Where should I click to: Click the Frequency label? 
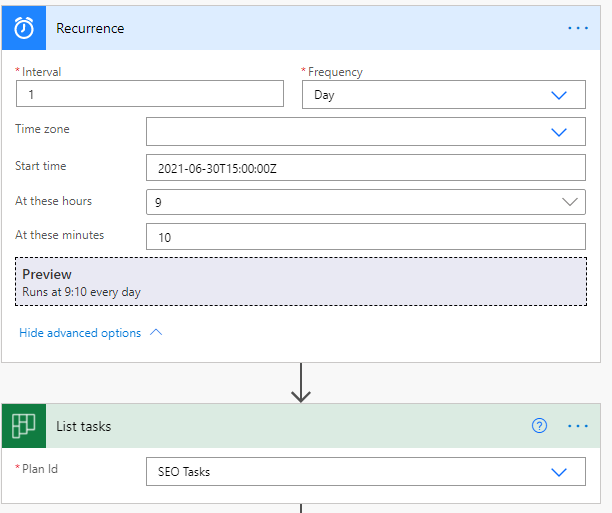335,72
